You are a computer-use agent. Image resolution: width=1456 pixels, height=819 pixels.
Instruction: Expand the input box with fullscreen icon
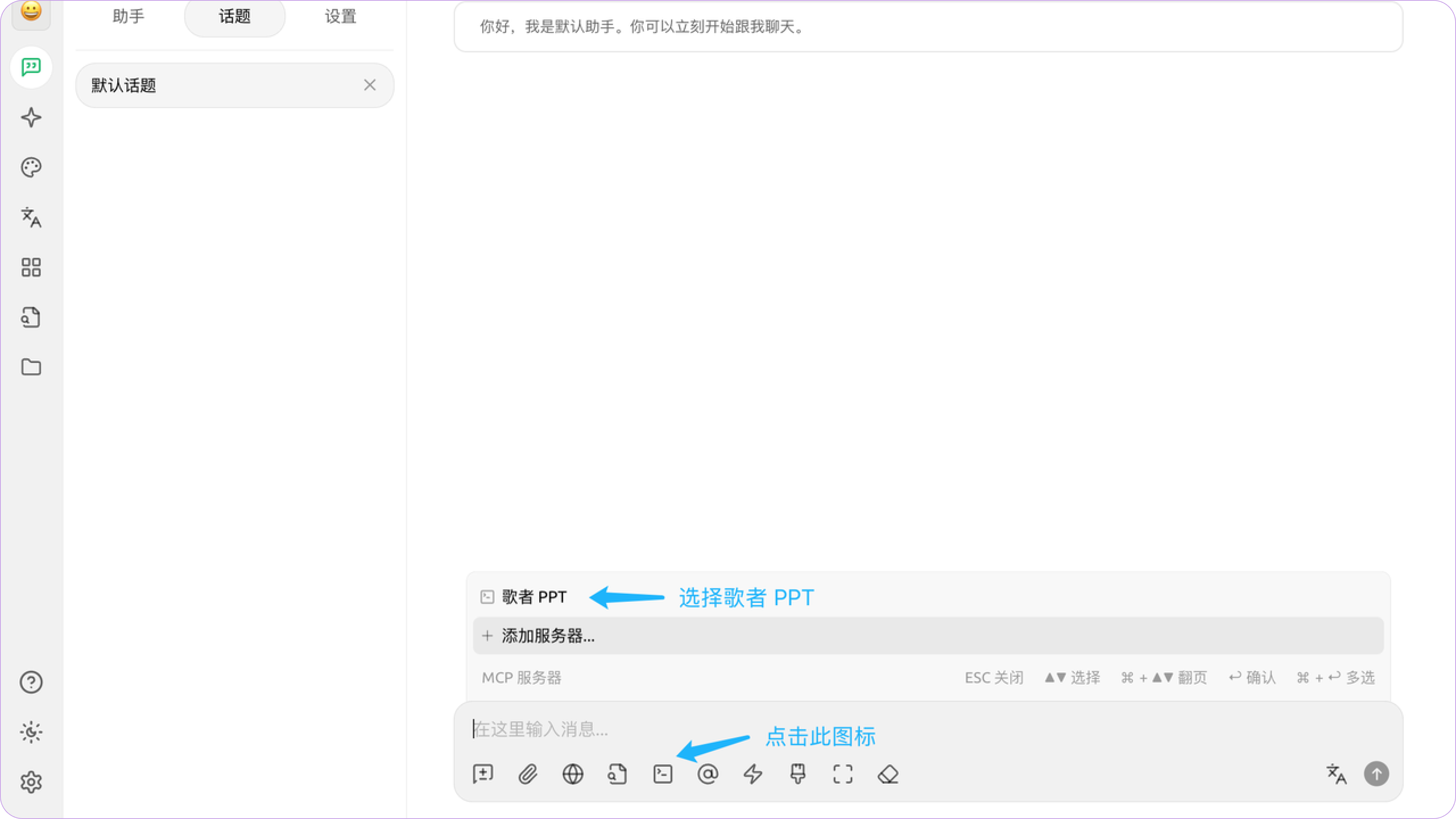click(x=843, y=774)
